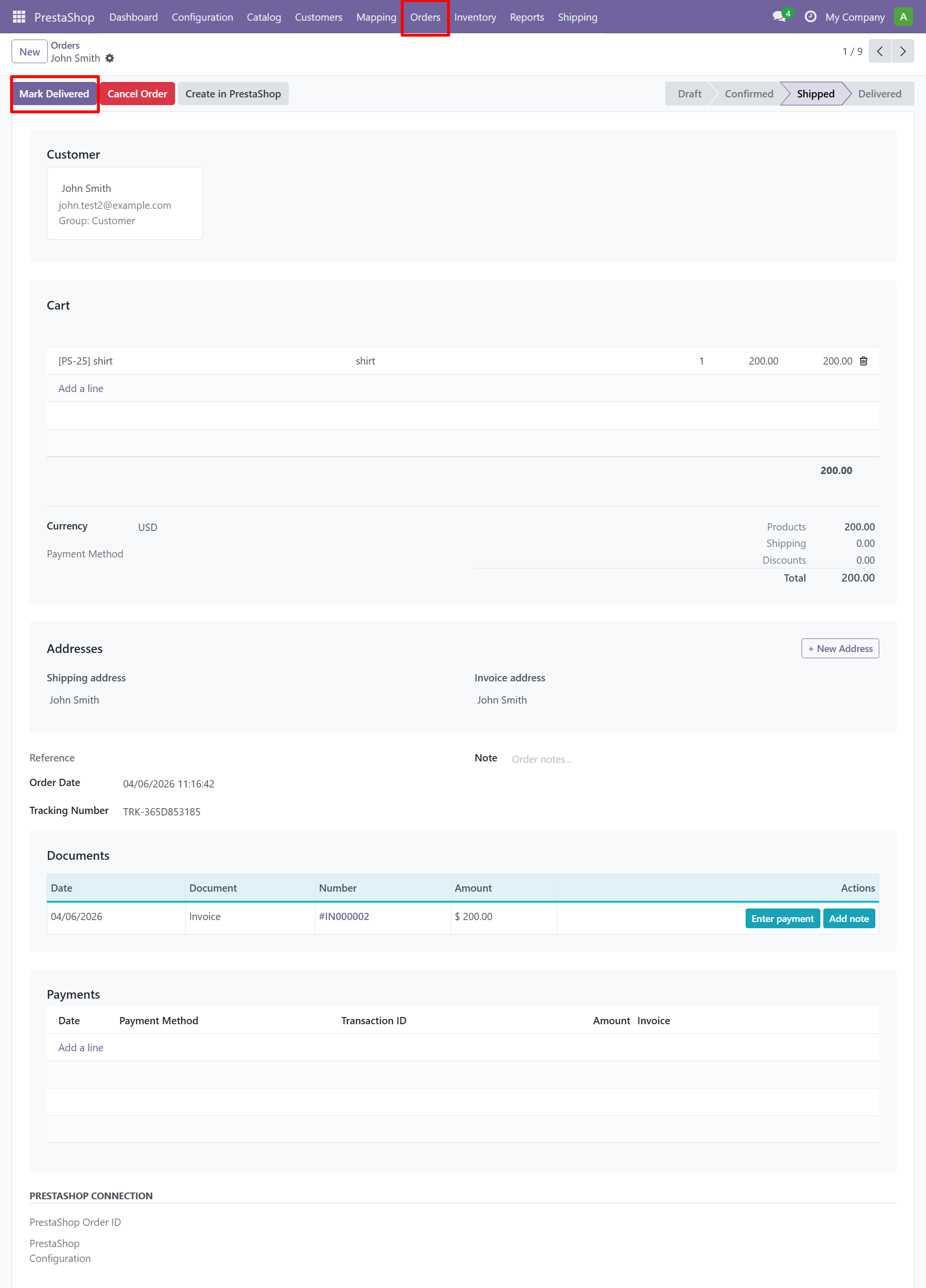Select the Delivered status stage
The height and width of the screenshot is (1288, 926).
pos(879,94)
